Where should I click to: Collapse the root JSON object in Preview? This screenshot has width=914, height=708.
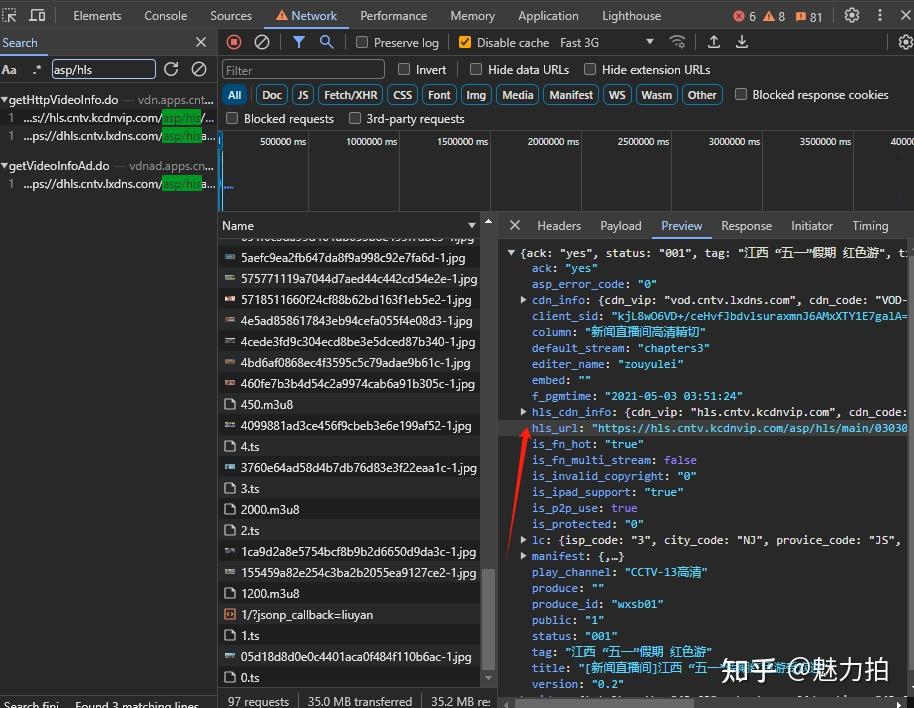(511, 253)
